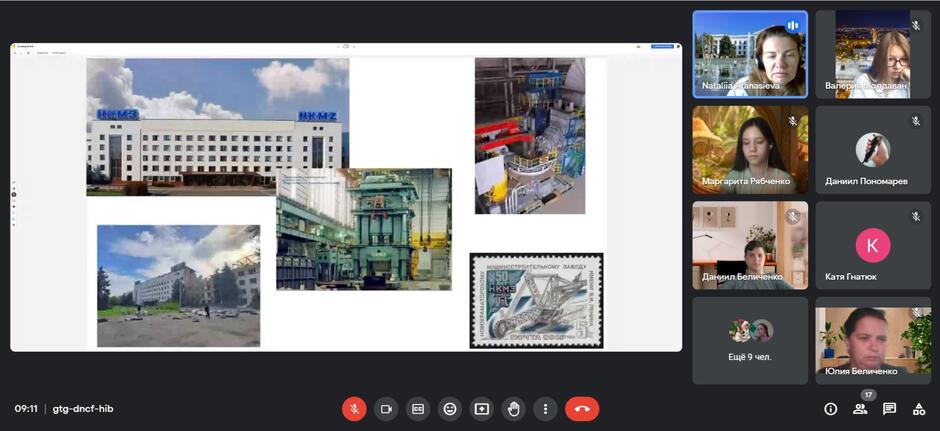The height and width of the screenshot is (431, 940).
Task: Select Юлия Беличенко's video tile
Action: pos(873,340)
